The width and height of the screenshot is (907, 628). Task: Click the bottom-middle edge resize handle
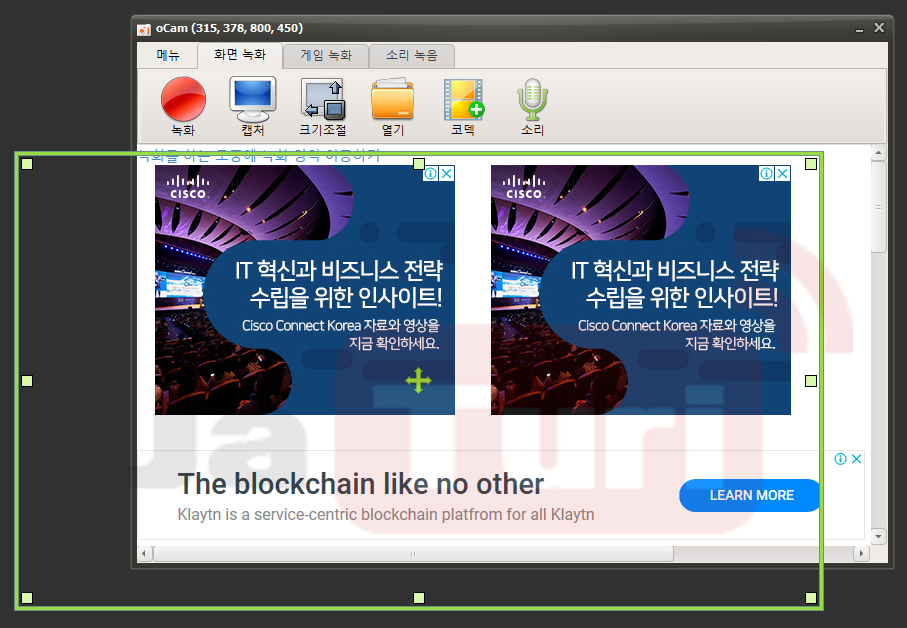(419, 598)
